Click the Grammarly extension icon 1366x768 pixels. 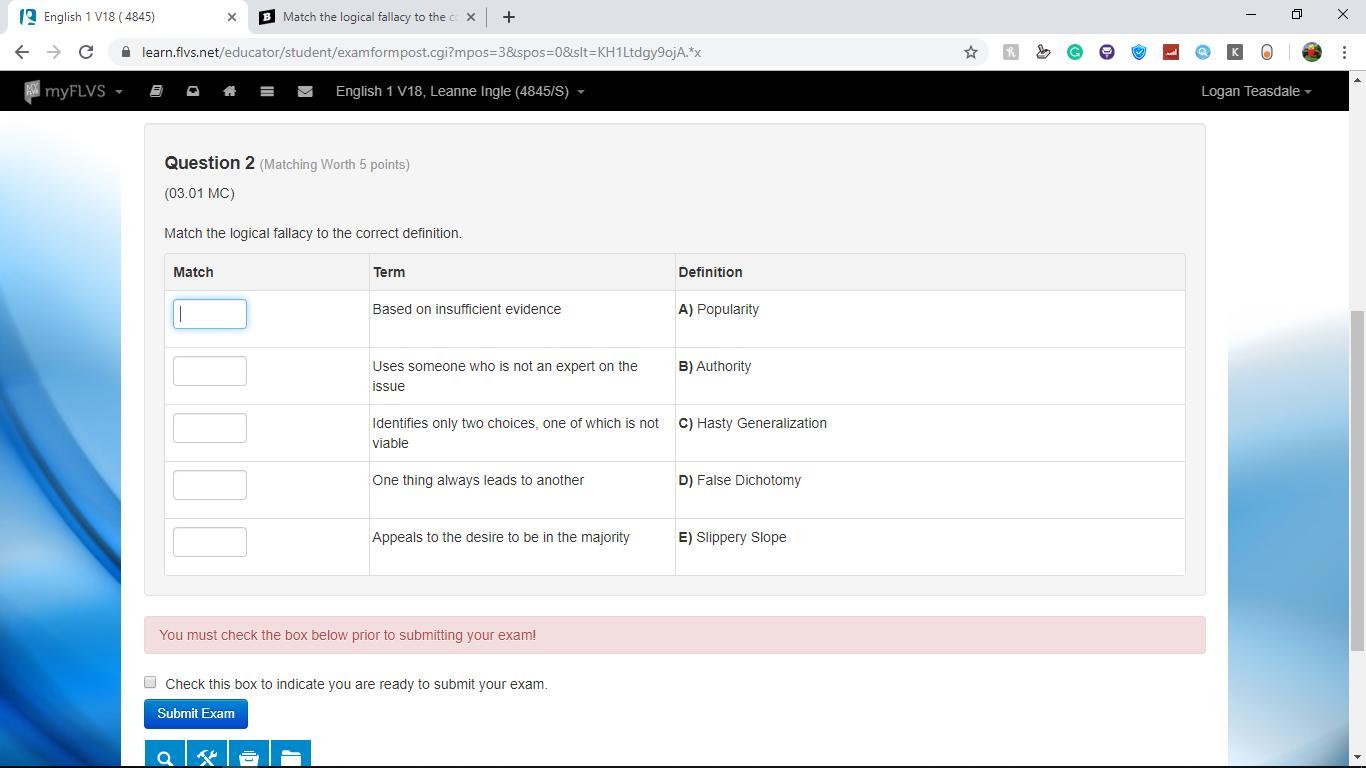(x=1075, y=52)
